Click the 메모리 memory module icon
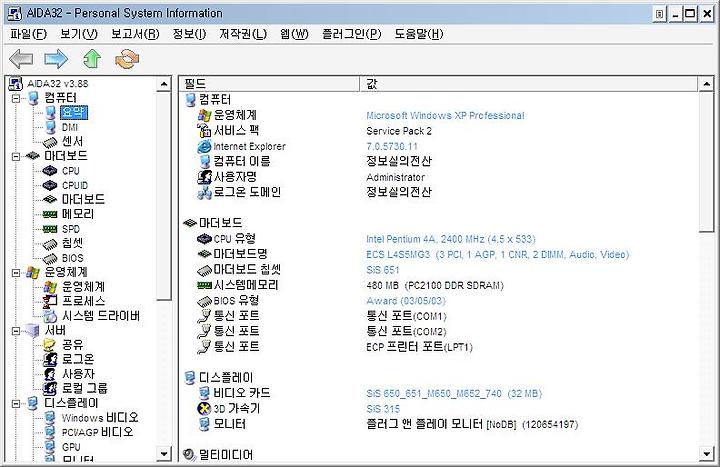This screenshot has height=467, width=720. (50, 214)
